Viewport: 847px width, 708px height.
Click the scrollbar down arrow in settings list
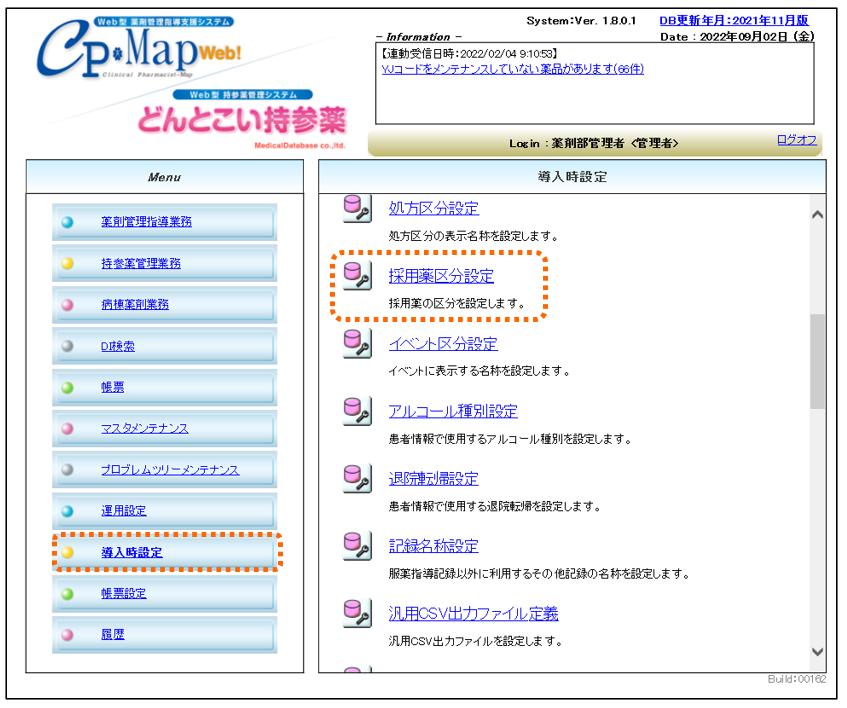(817, 651)
